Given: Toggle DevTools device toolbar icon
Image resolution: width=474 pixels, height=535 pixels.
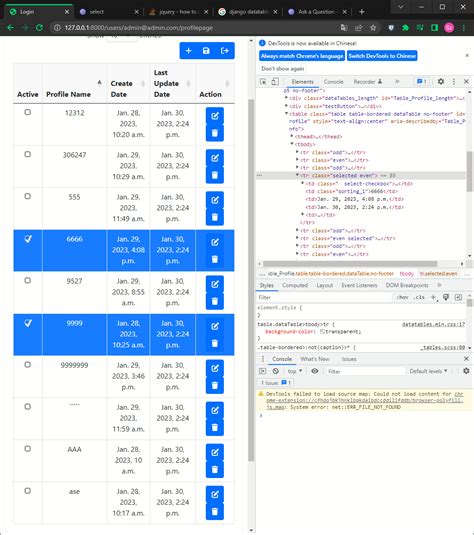Looking at the screenshot, I should click(x=275, y=82).
